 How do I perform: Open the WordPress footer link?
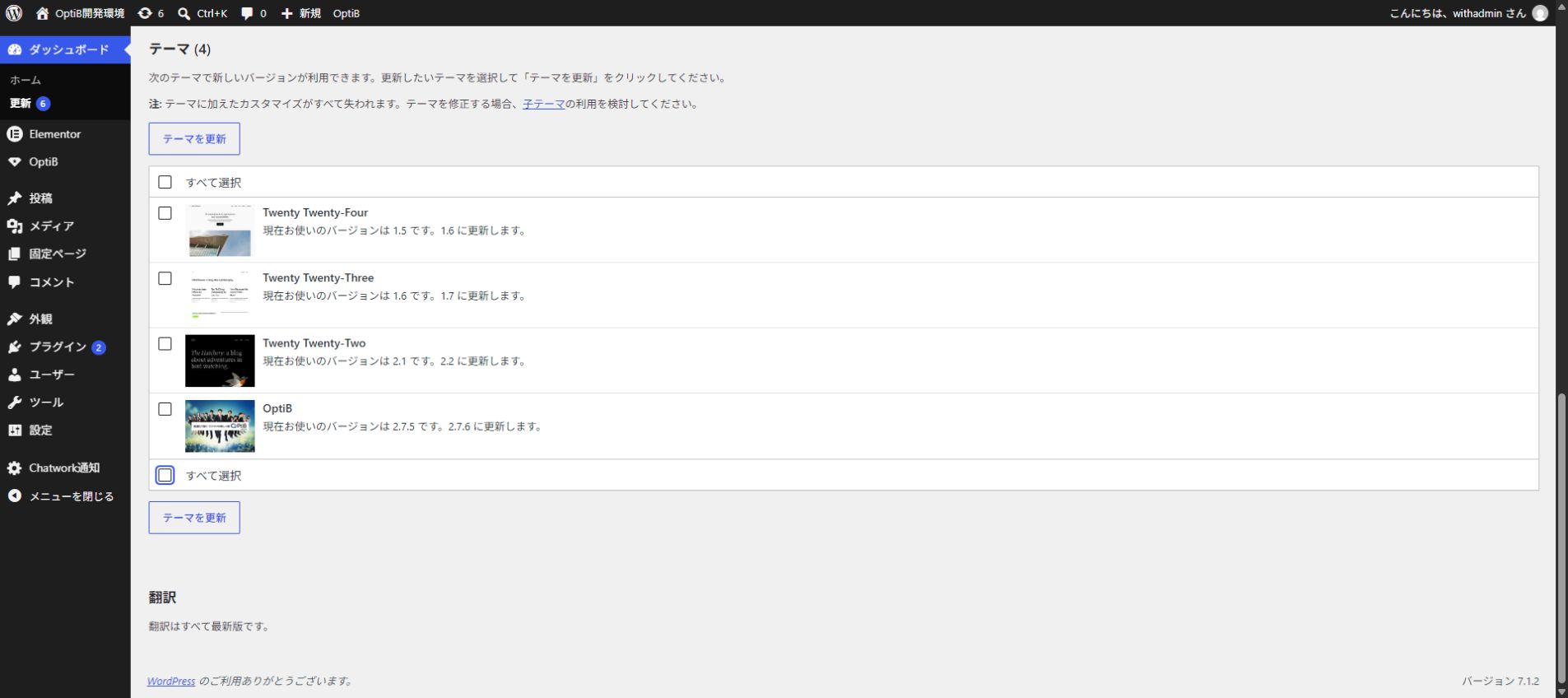click(x=171, y=682)
